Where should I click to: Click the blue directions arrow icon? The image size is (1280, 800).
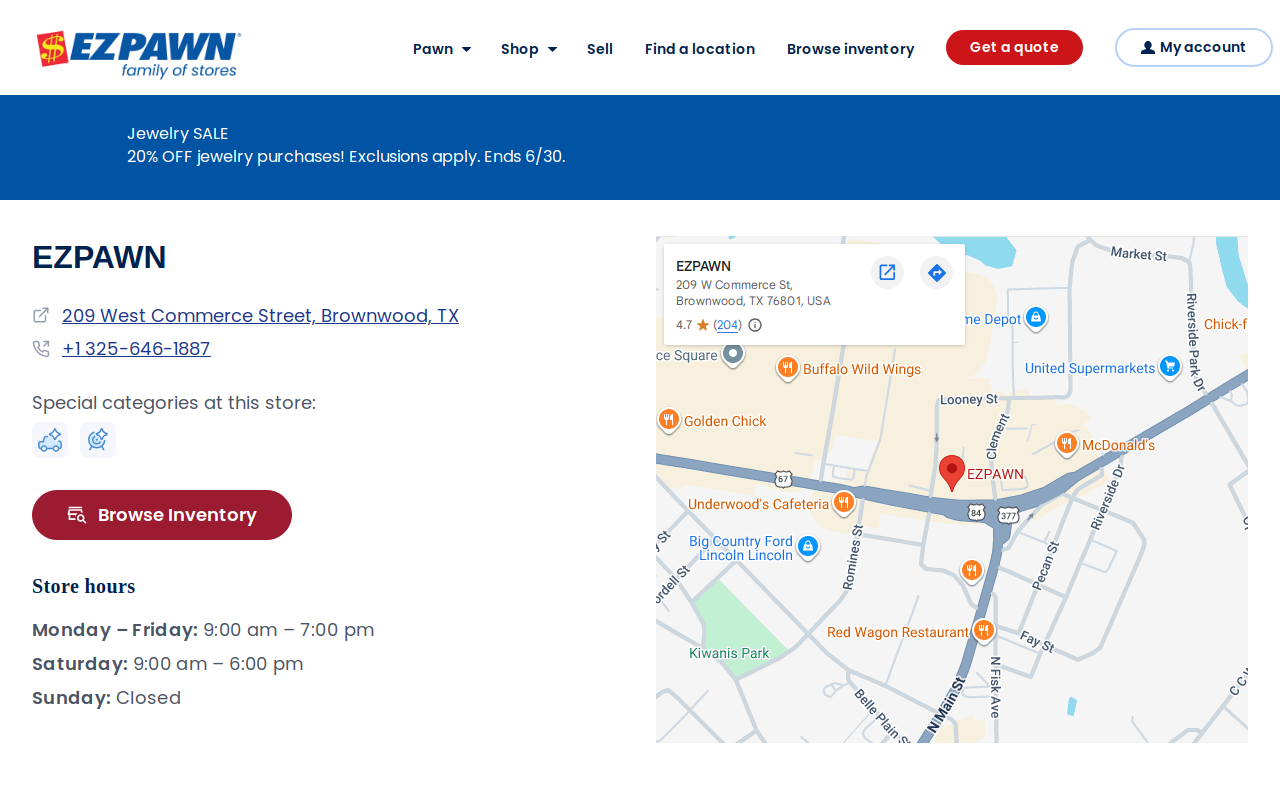(x=936, y=272)
